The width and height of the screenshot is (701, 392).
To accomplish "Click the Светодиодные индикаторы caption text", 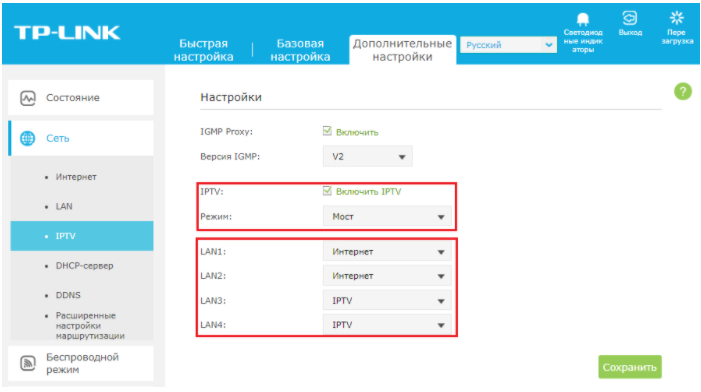I will click(583, 41).
